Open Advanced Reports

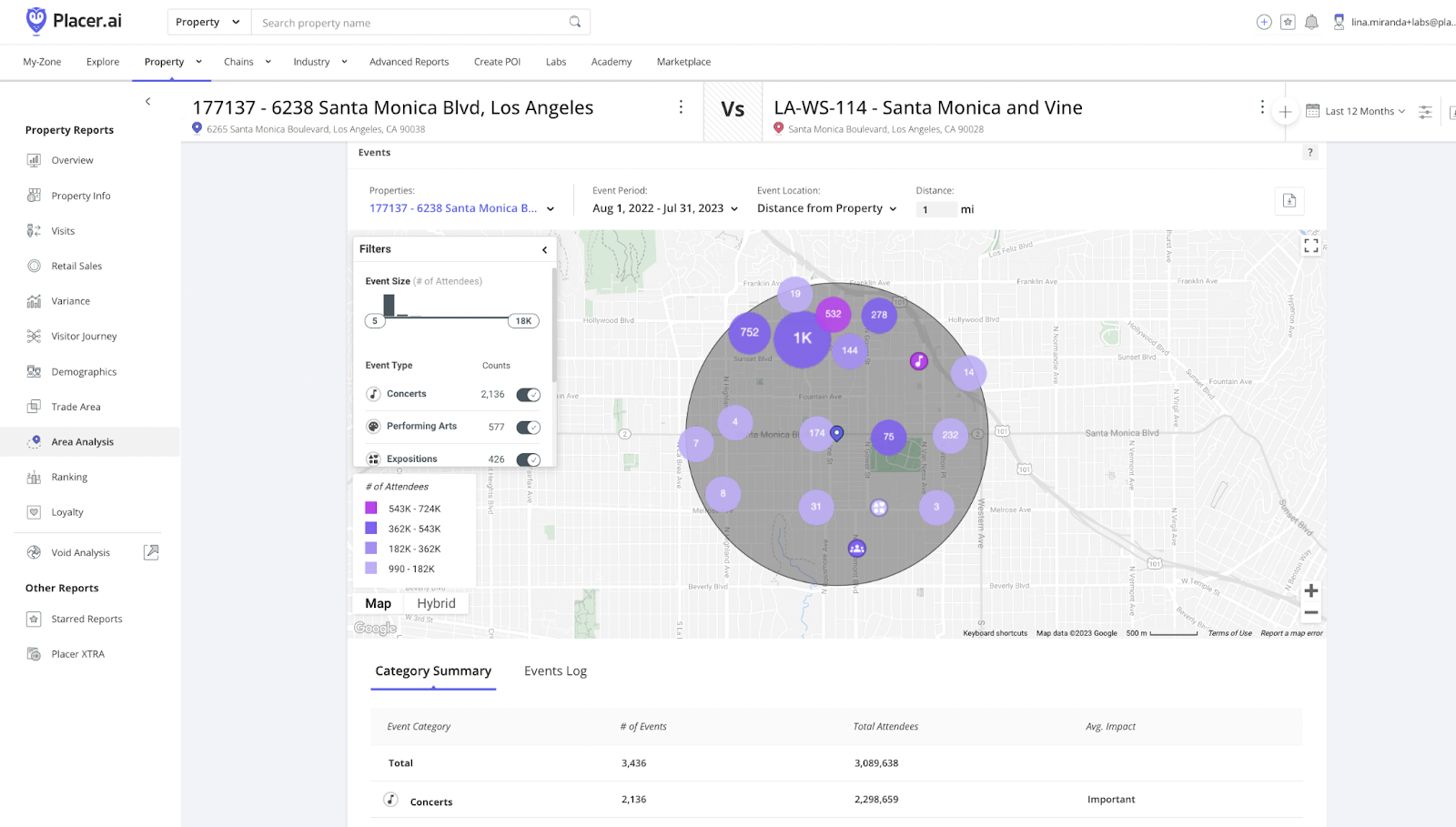tap(409, 62)
